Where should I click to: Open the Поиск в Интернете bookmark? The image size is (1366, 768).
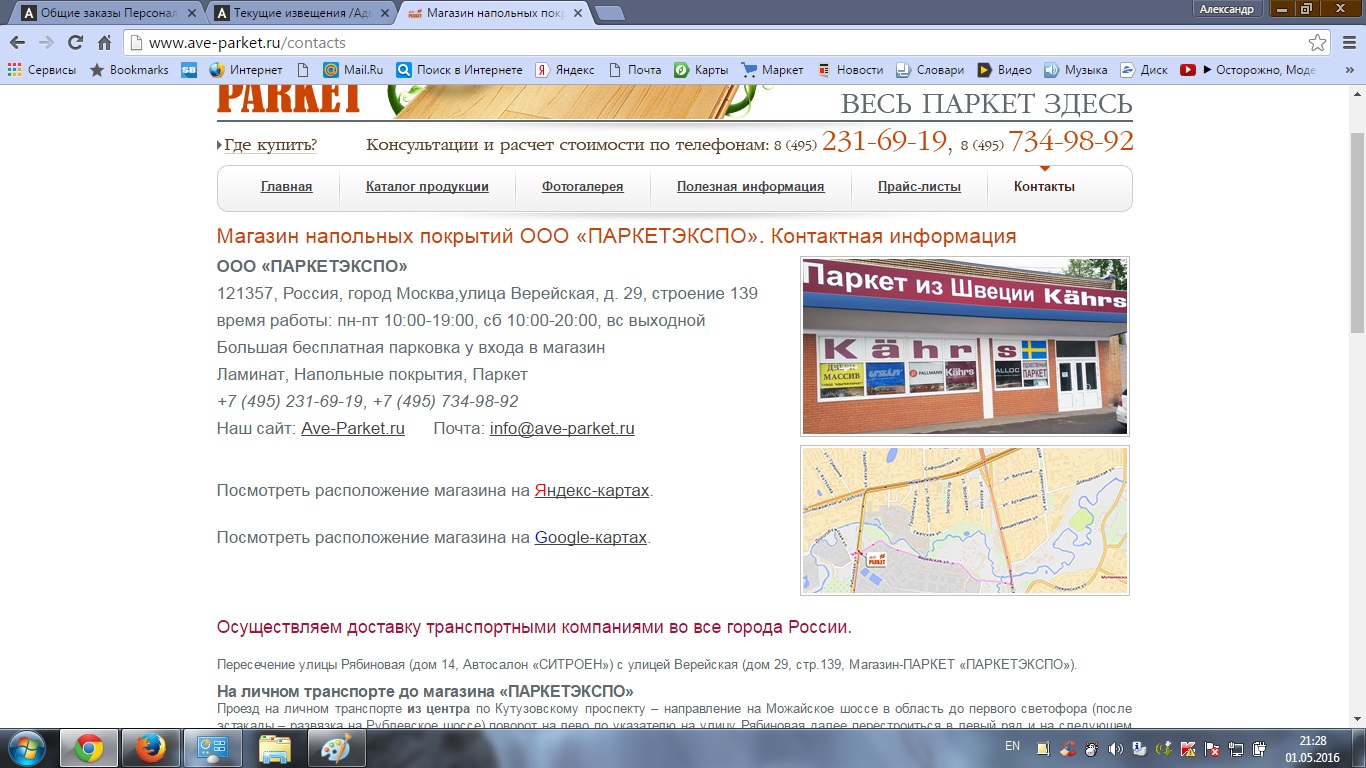tap(459, 70)
